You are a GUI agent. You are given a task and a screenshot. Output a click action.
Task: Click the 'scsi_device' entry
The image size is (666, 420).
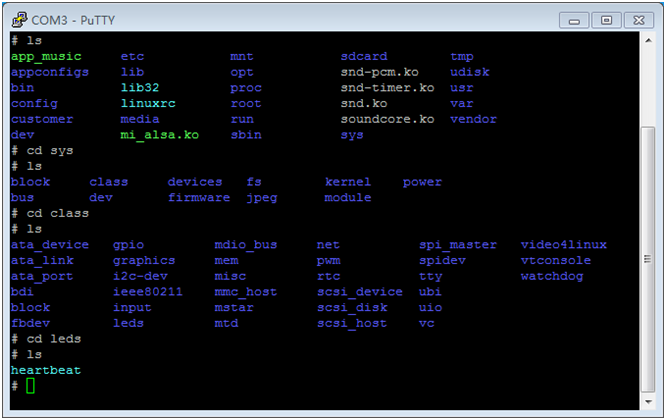[360, 292]
